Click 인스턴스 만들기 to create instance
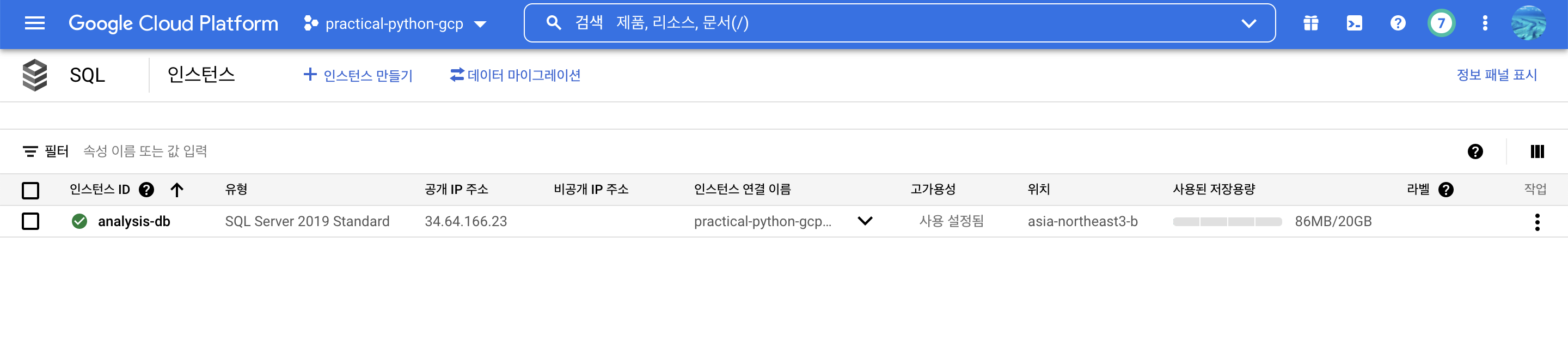Image resolution: width=1568 pixels, height=340 pixels. tap(358, 75)
